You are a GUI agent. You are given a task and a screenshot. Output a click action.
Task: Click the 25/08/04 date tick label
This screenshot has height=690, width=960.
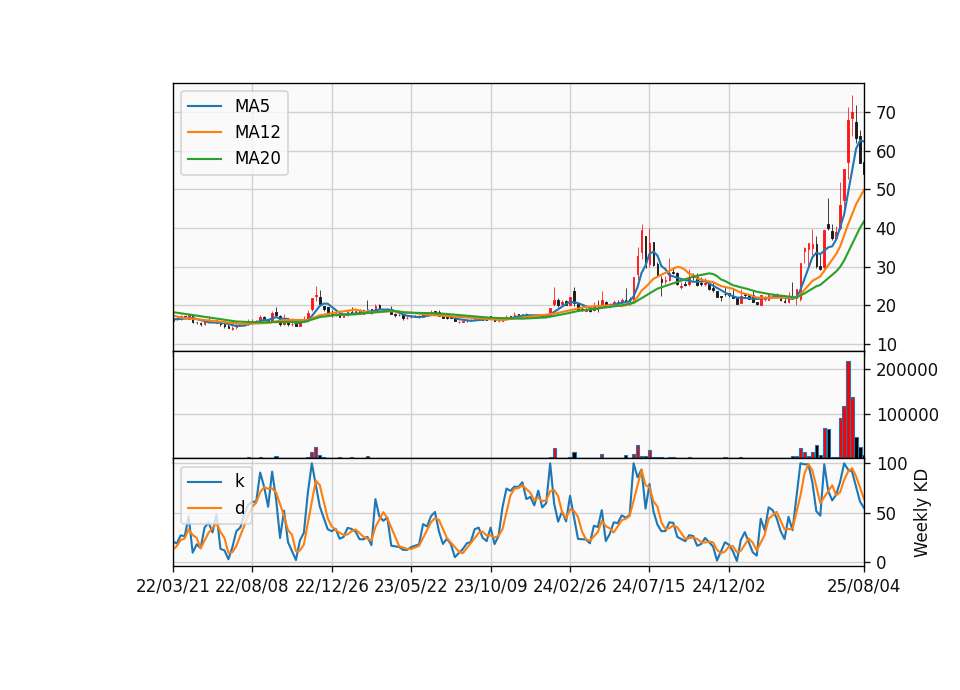[864, 587]
